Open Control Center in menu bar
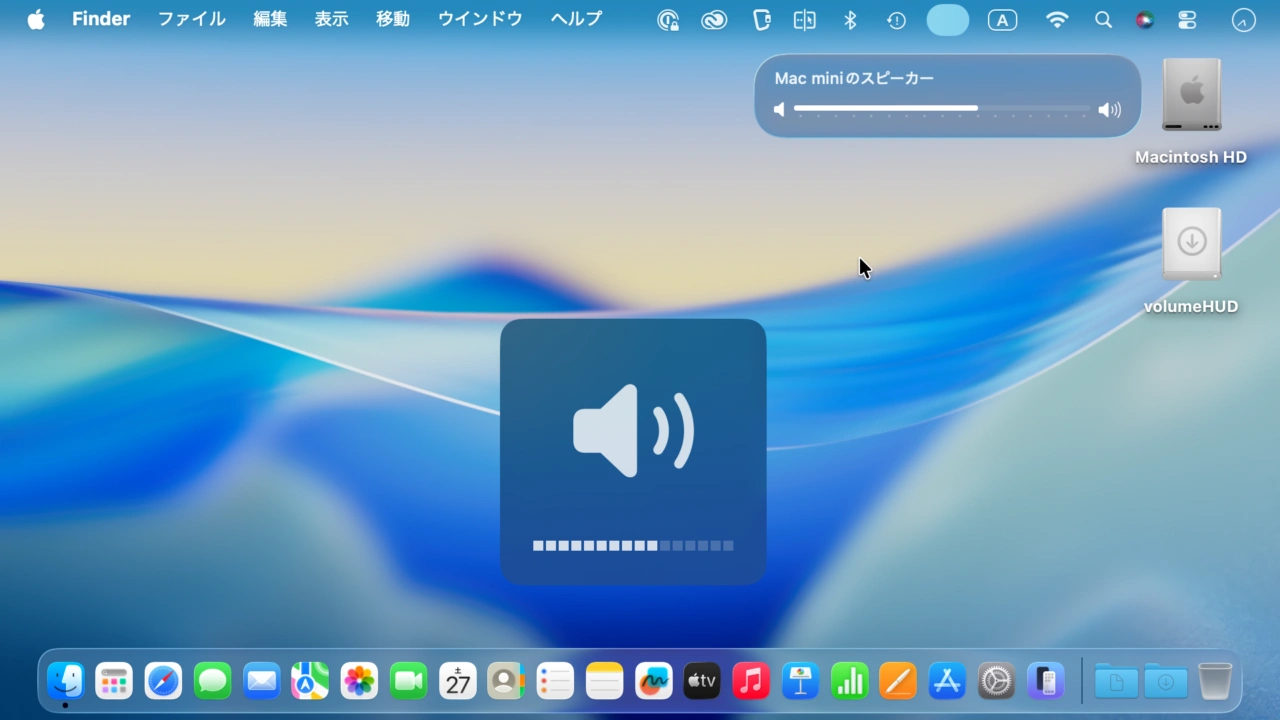The width and height of the screenshot is (1280, 720). point(1187,20)
